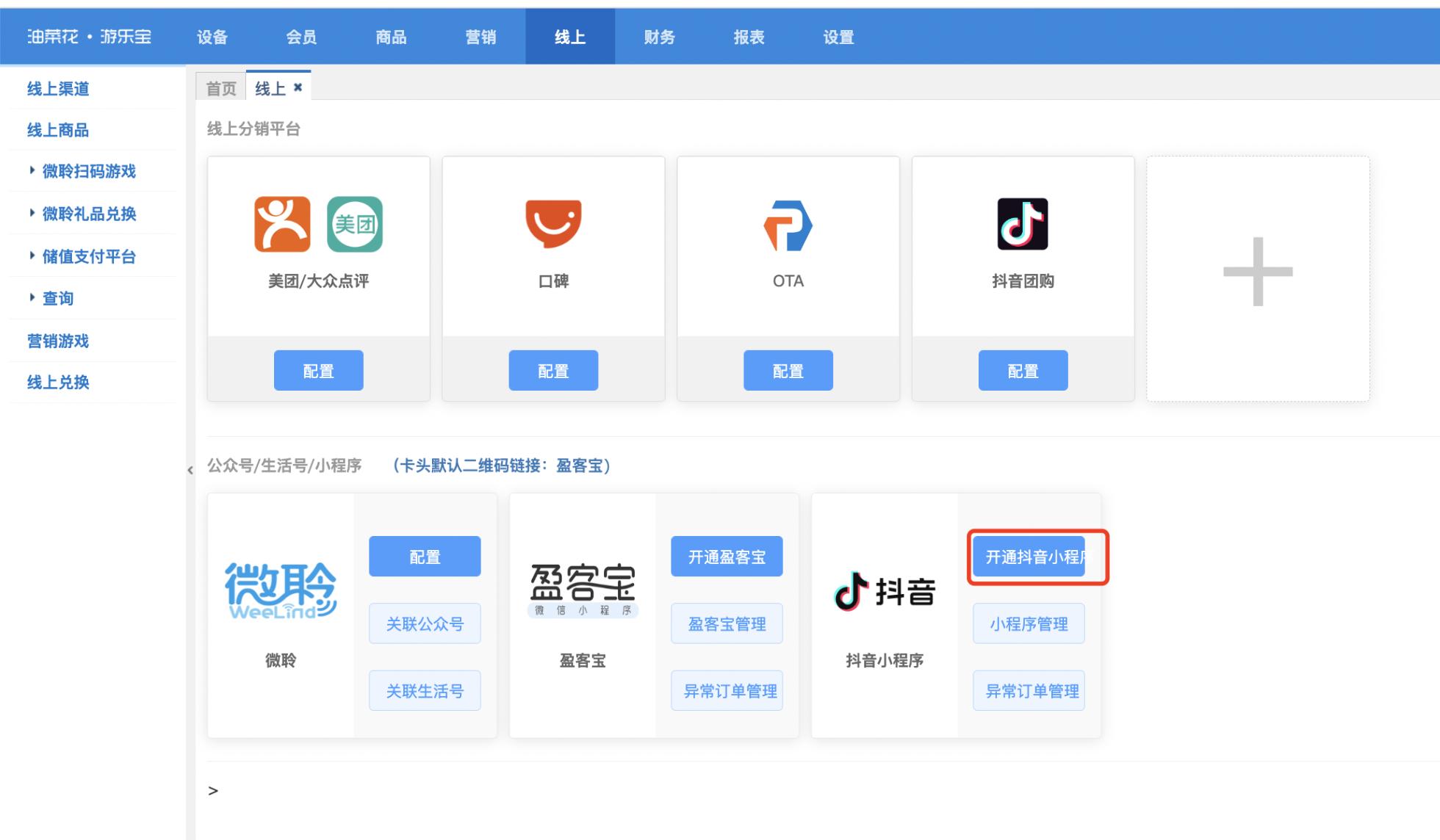Click 开通盈客宝 button
The height and width of the screenshot is (840, 1440).
[x=727, y=557]
